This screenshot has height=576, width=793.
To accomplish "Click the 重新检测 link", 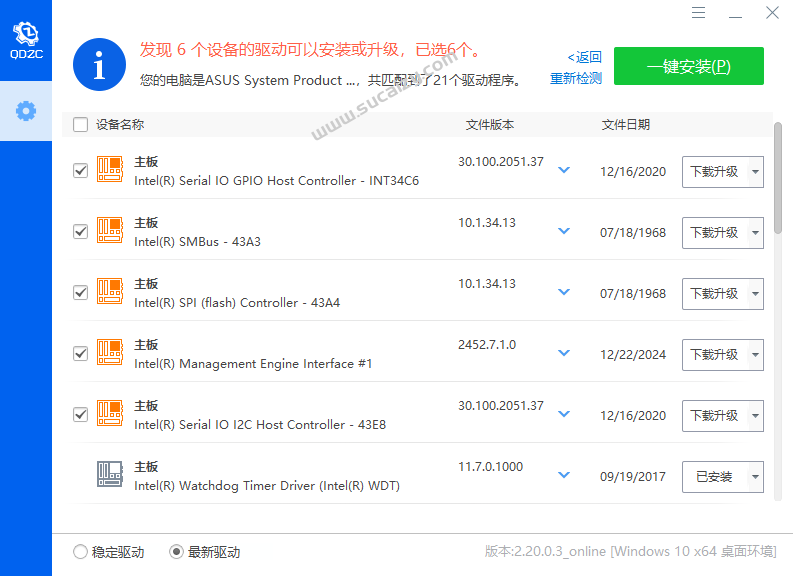I will coord(575,79).
